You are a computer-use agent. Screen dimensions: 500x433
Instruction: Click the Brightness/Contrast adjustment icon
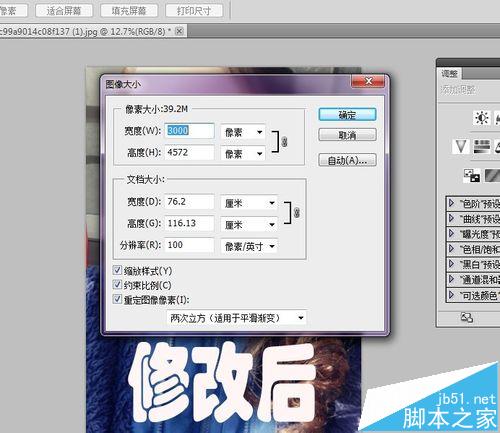[482, 118]
